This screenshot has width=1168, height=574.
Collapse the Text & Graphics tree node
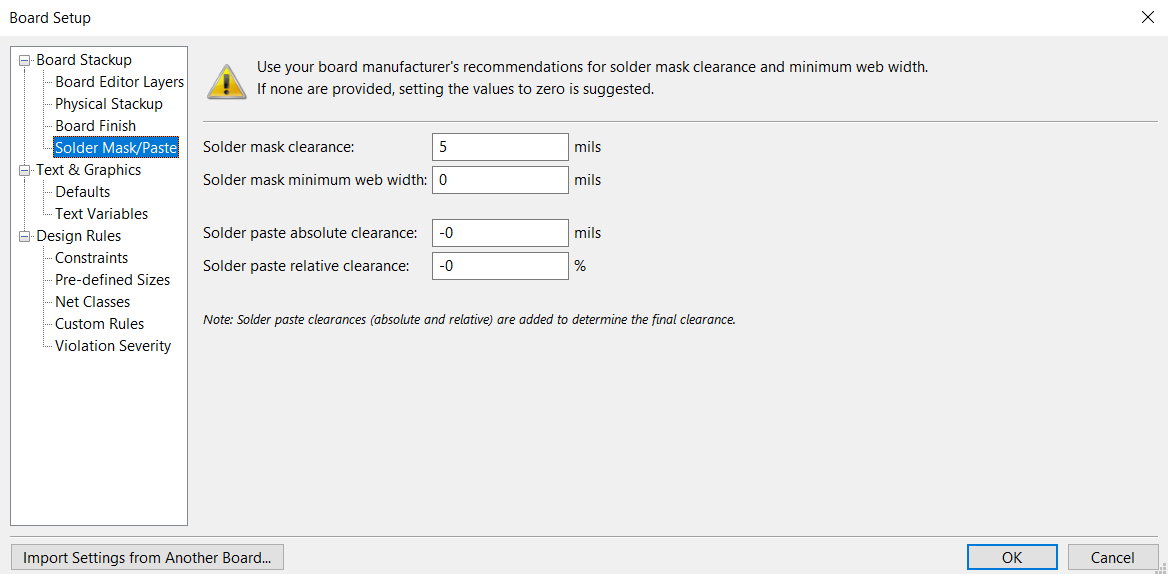click(26, 170)
